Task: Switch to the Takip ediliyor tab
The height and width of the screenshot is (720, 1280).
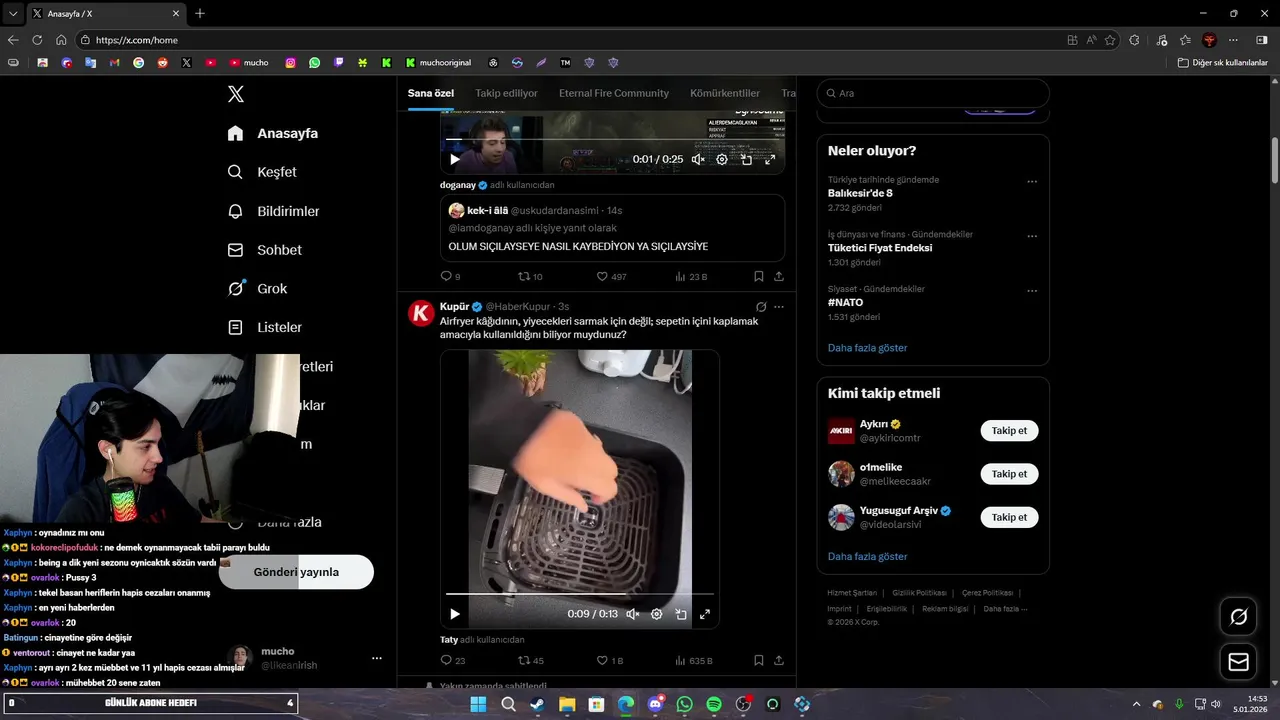Action: coord(506,93)
